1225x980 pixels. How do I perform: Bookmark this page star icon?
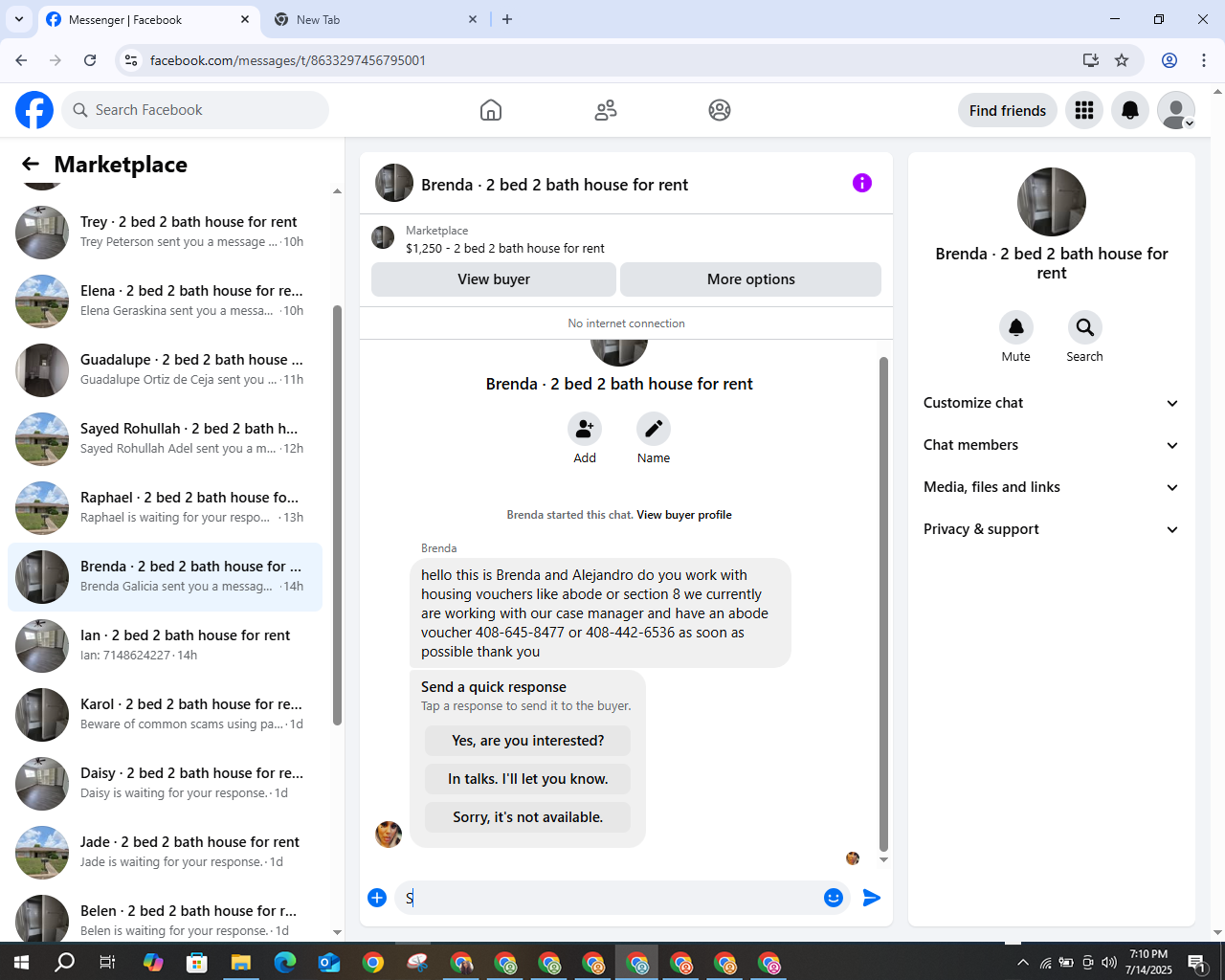(x=1122, y=60)
